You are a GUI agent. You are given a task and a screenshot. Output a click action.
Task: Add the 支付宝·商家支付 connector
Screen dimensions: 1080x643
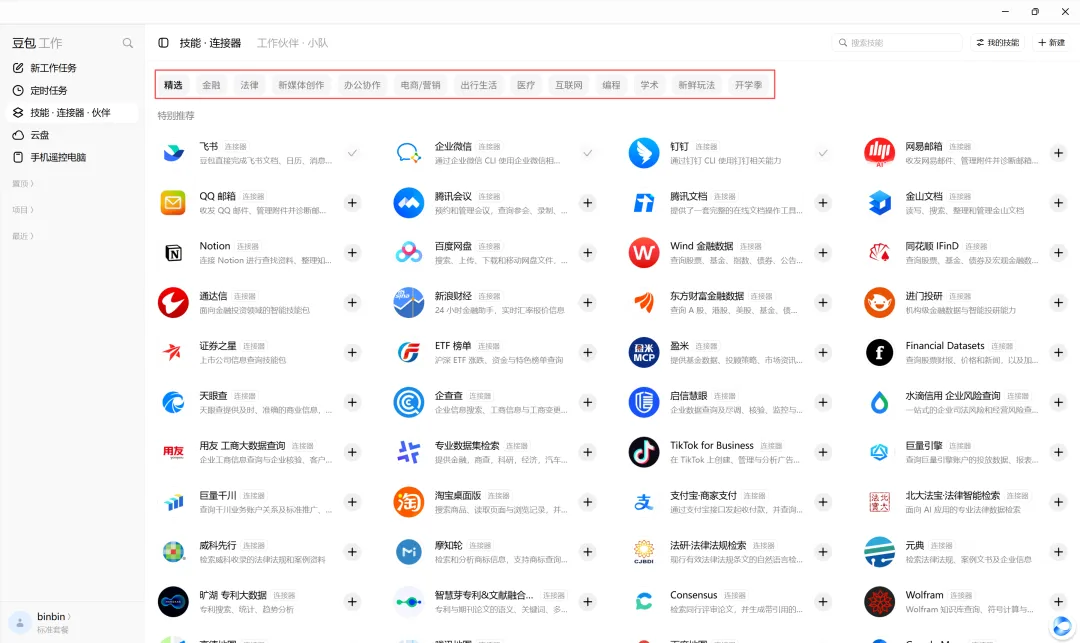[823, 502]
